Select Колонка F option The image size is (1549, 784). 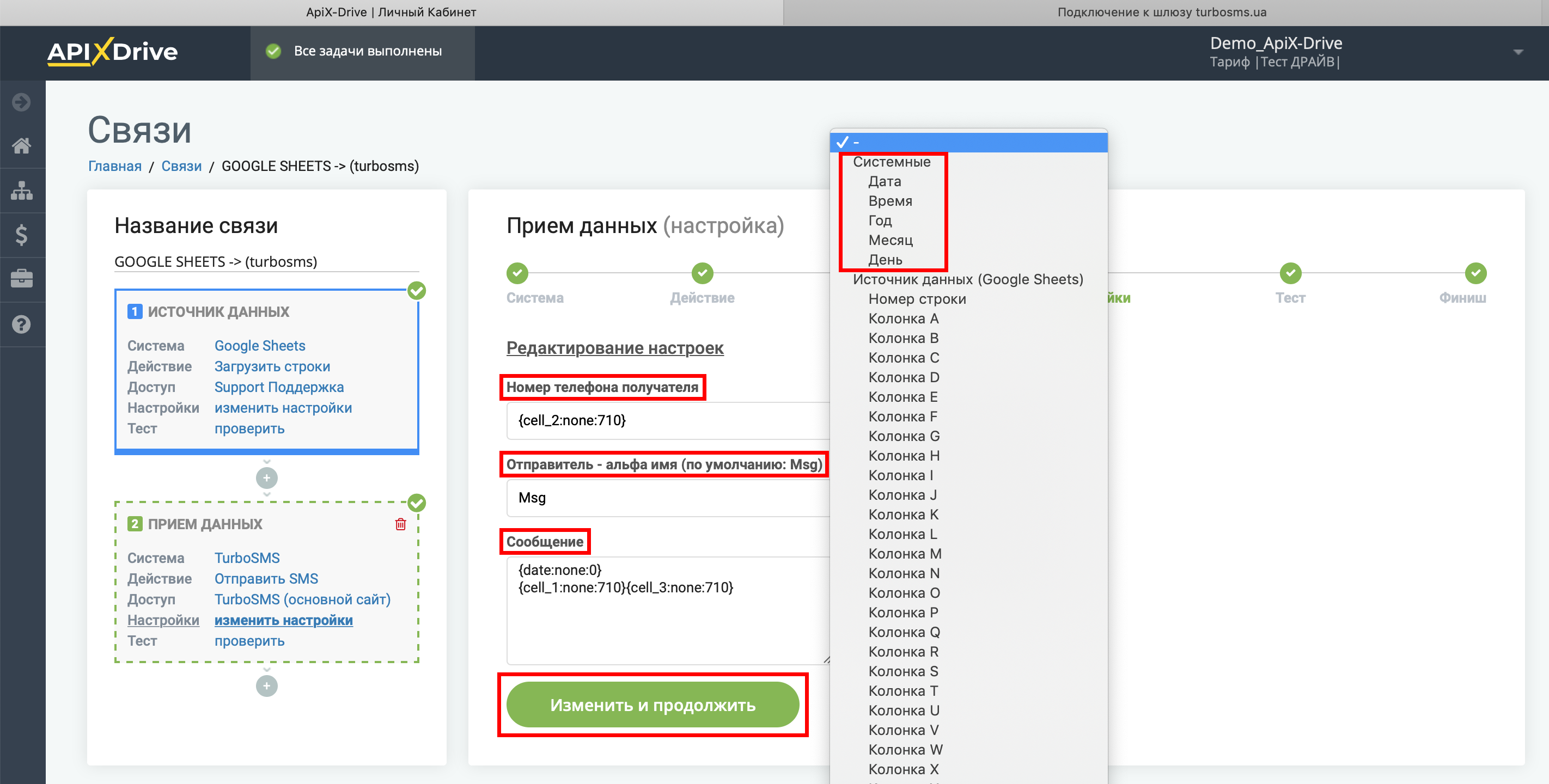click(968, 416)
